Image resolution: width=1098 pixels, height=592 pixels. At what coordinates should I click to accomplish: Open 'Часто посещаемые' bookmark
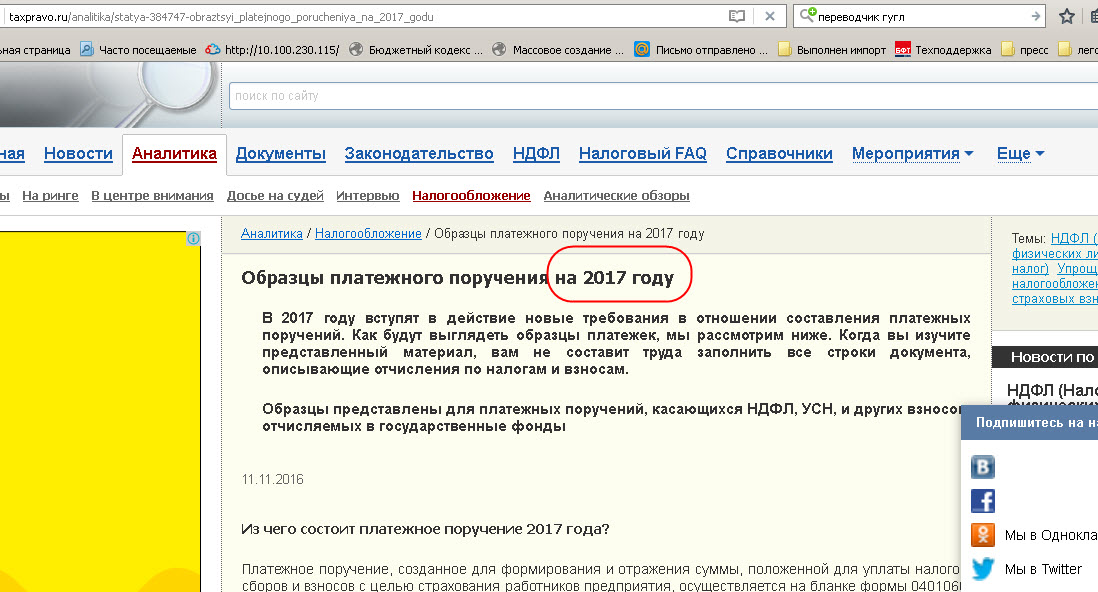pos(138,50)
